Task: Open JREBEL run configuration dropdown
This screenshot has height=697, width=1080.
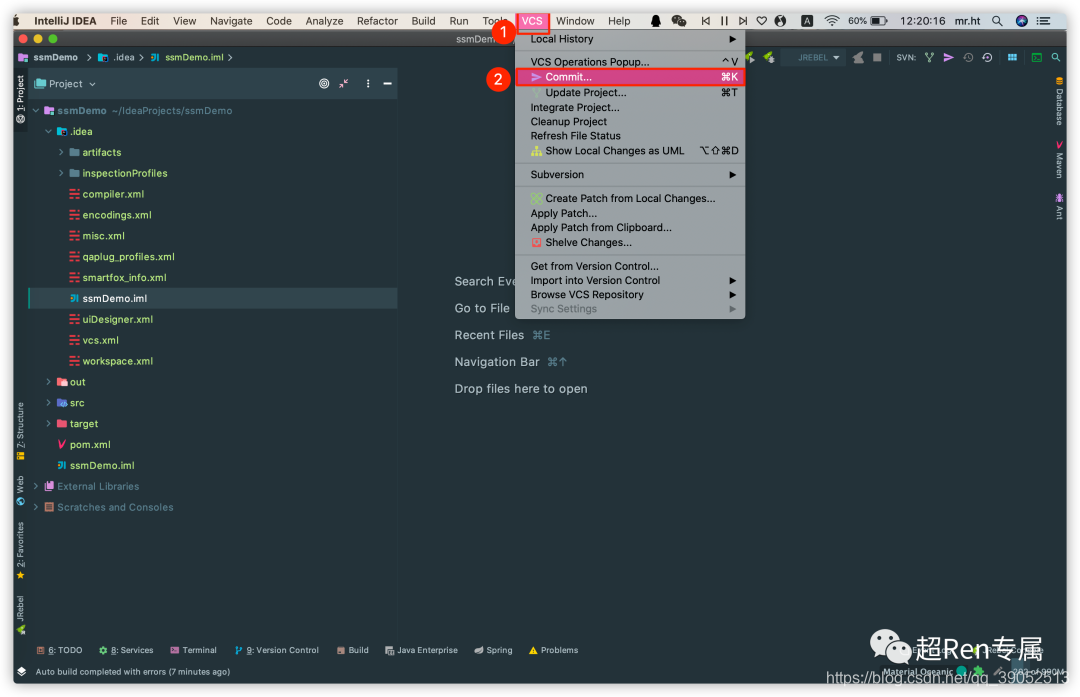Action: [818, 58]
